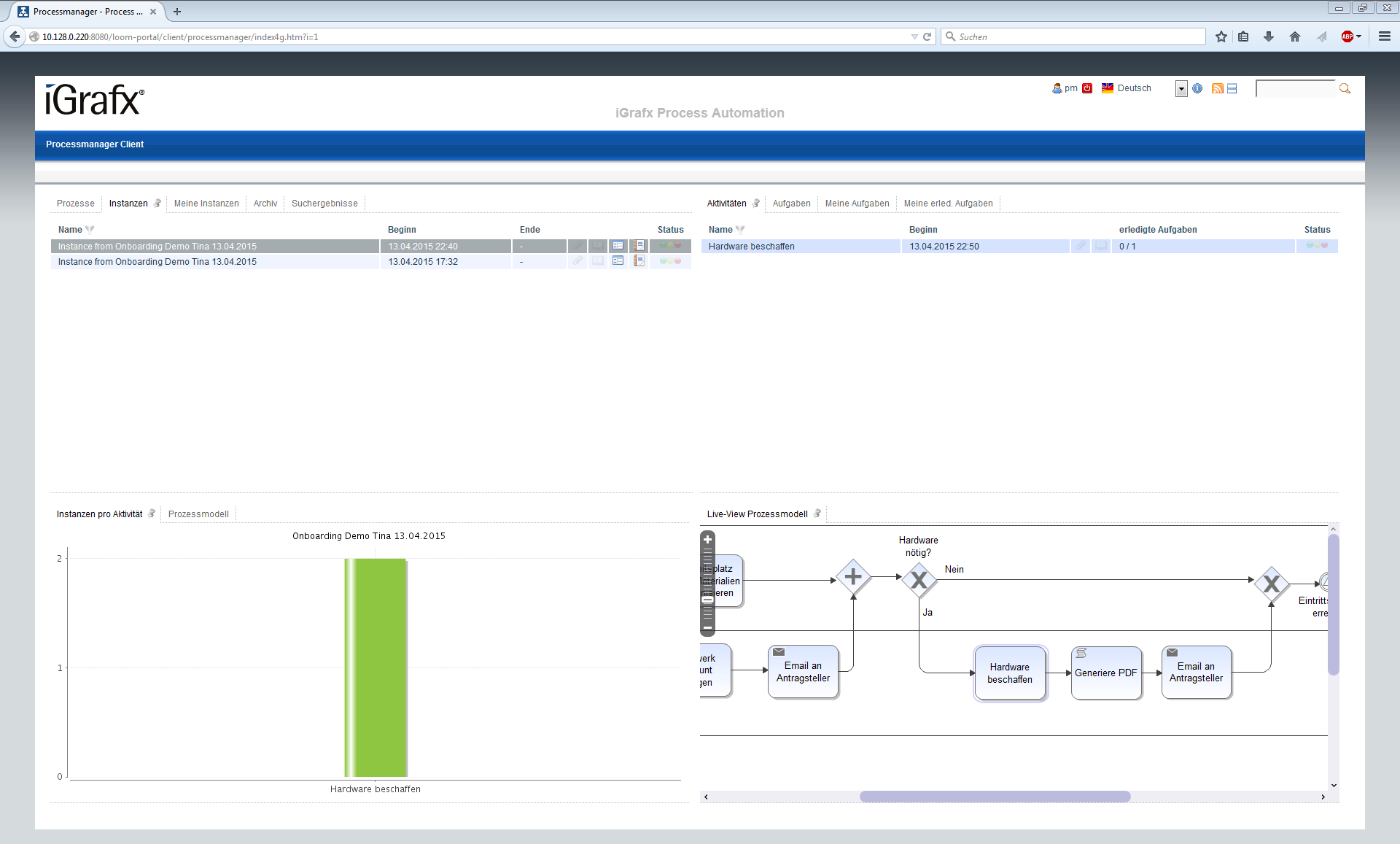Screen dimensions: 1400x844
Task: Switch to the Archiv tab
Action: (265, 204)
